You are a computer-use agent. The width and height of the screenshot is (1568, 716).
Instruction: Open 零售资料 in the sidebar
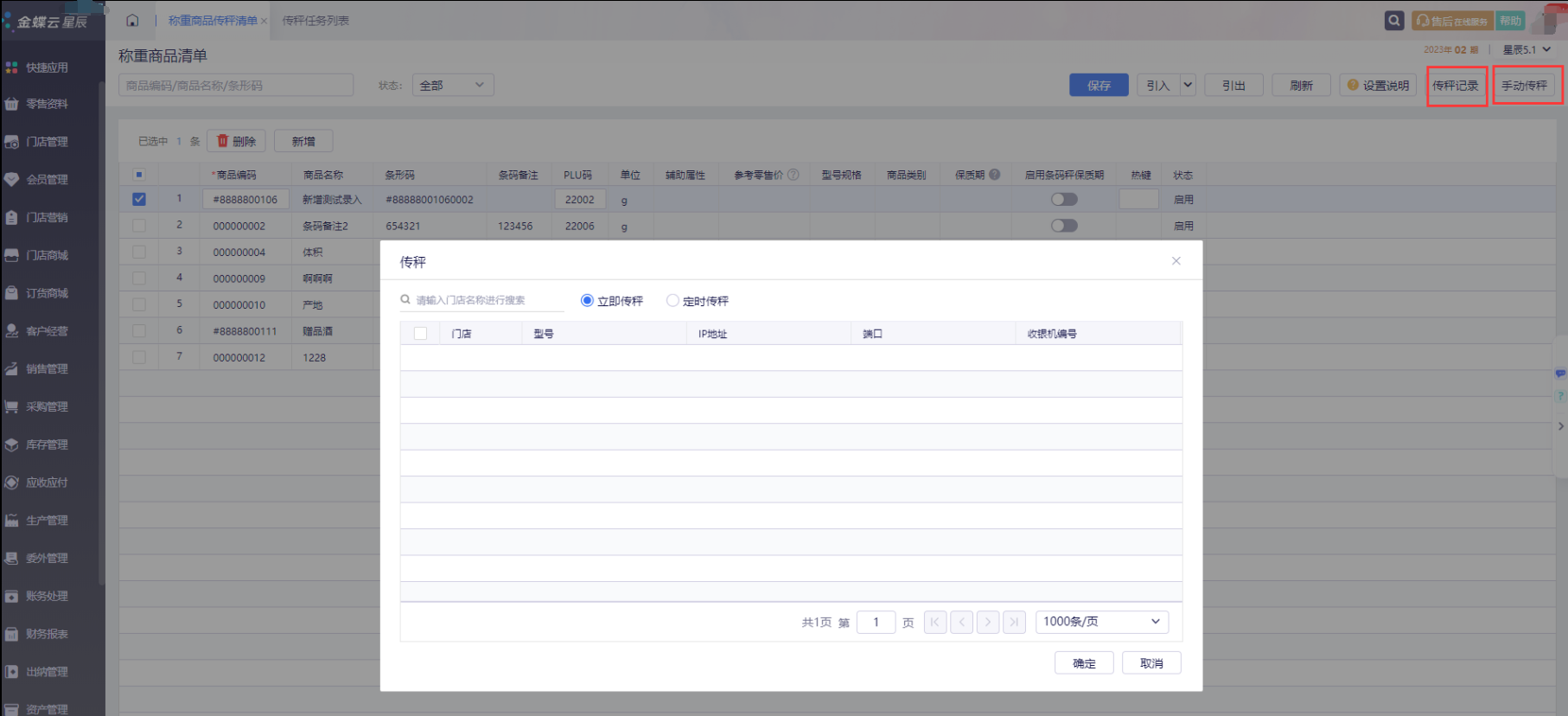47,104
